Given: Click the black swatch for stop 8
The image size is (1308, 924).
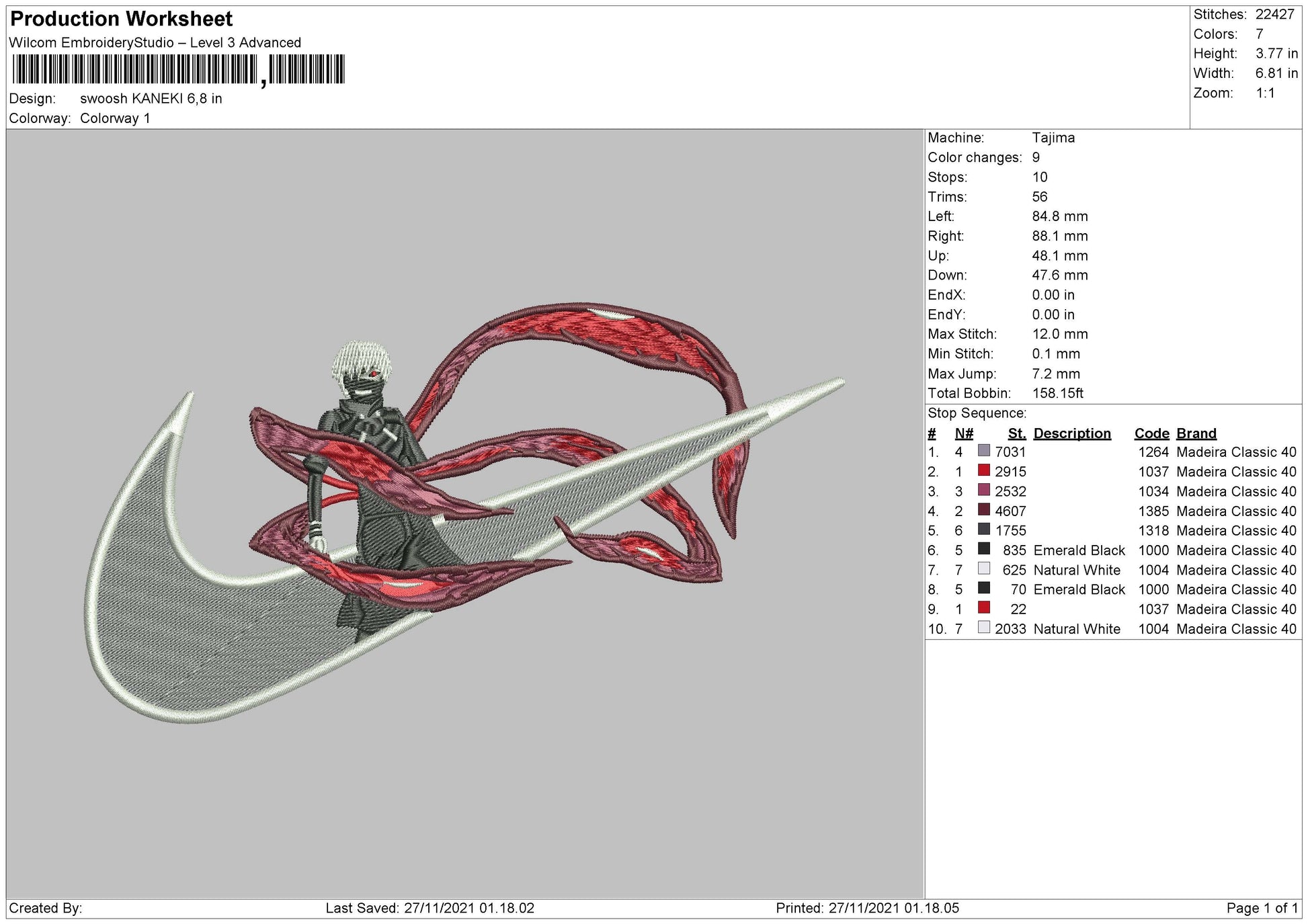Looking at the screenshot, I should tap(984, 588).
